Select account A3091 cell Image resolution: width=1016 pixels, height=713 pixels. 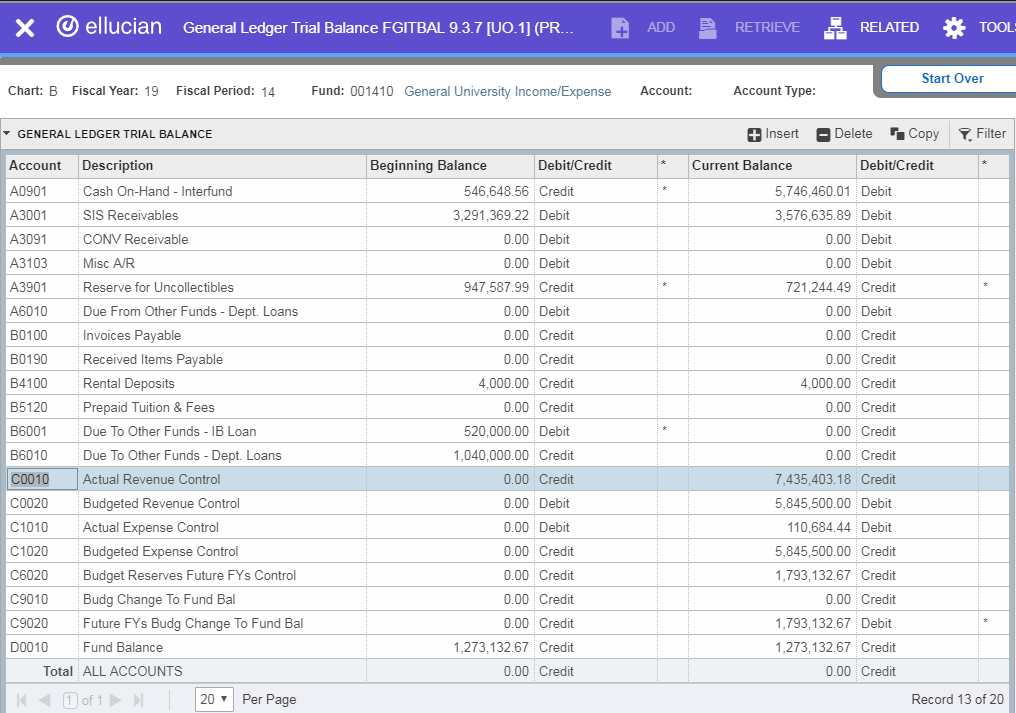click(x=42, y=239)
